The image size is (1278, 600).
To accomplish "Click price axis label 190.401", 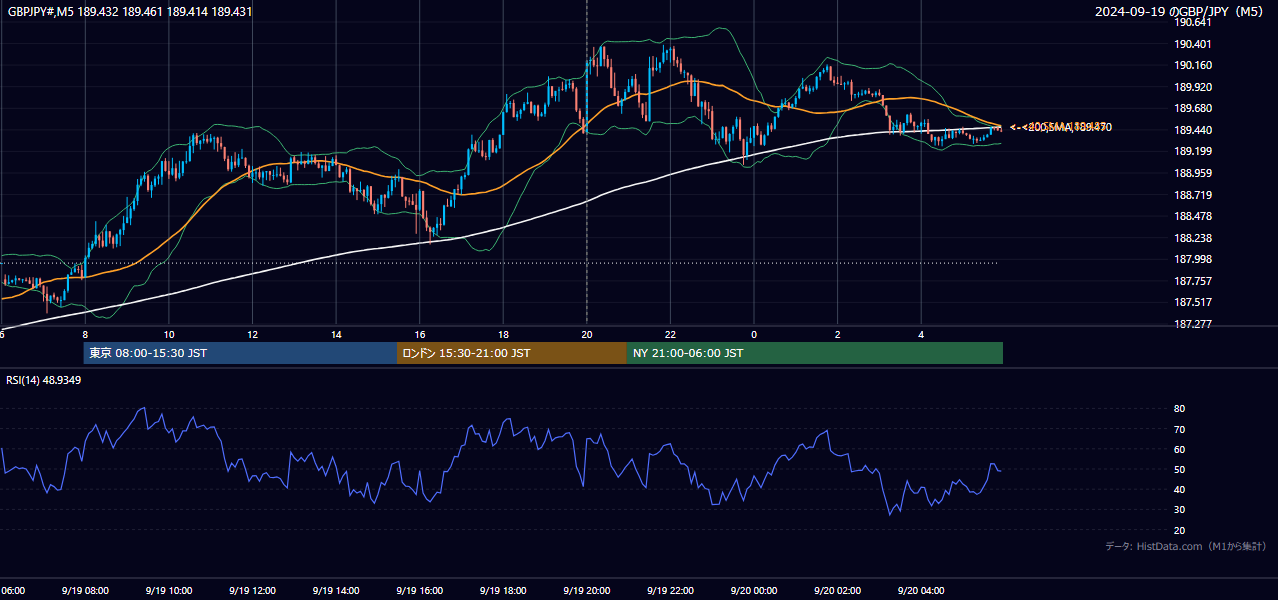I will [x=1194, y=44].
